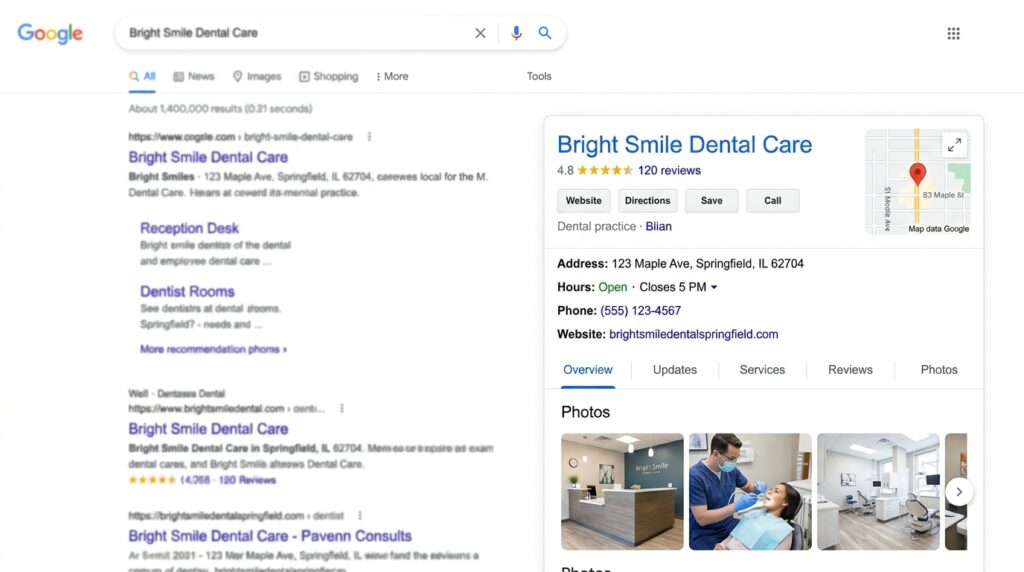Image resolution: width=1024 pixels, height=572 pixels.
Task: Click the Call button
Action: [773, 200]
